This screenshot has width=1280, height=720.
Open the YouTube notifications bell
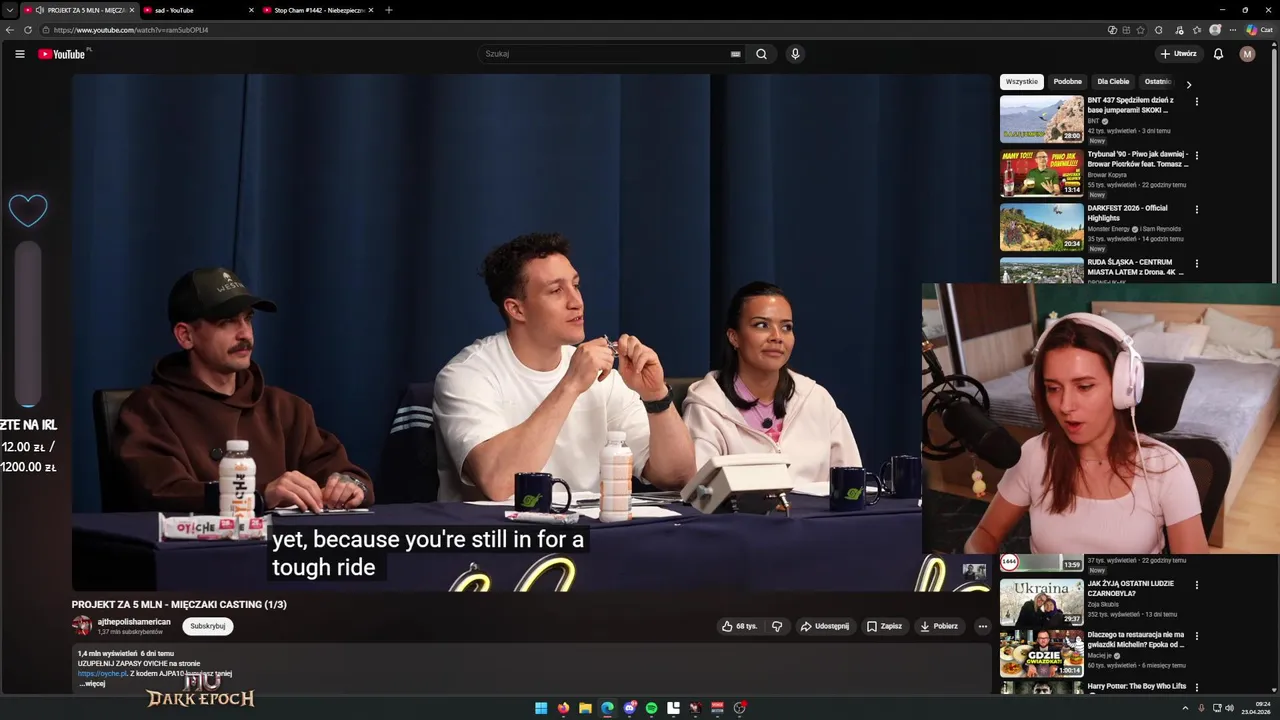click(x=1218, y=54)
